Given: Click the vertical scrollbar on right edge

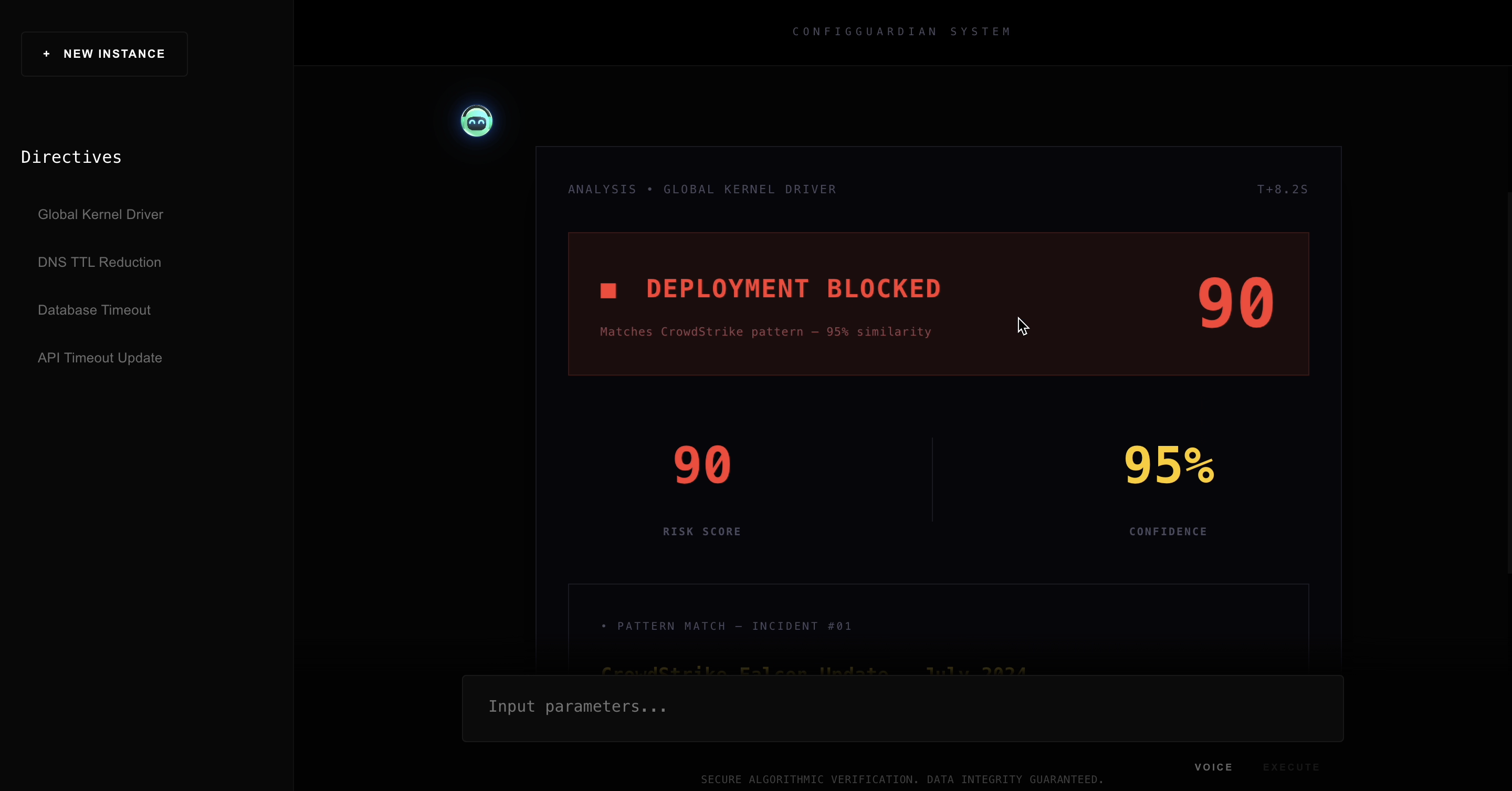Looking at the screenshot, I should point(1508,382).
